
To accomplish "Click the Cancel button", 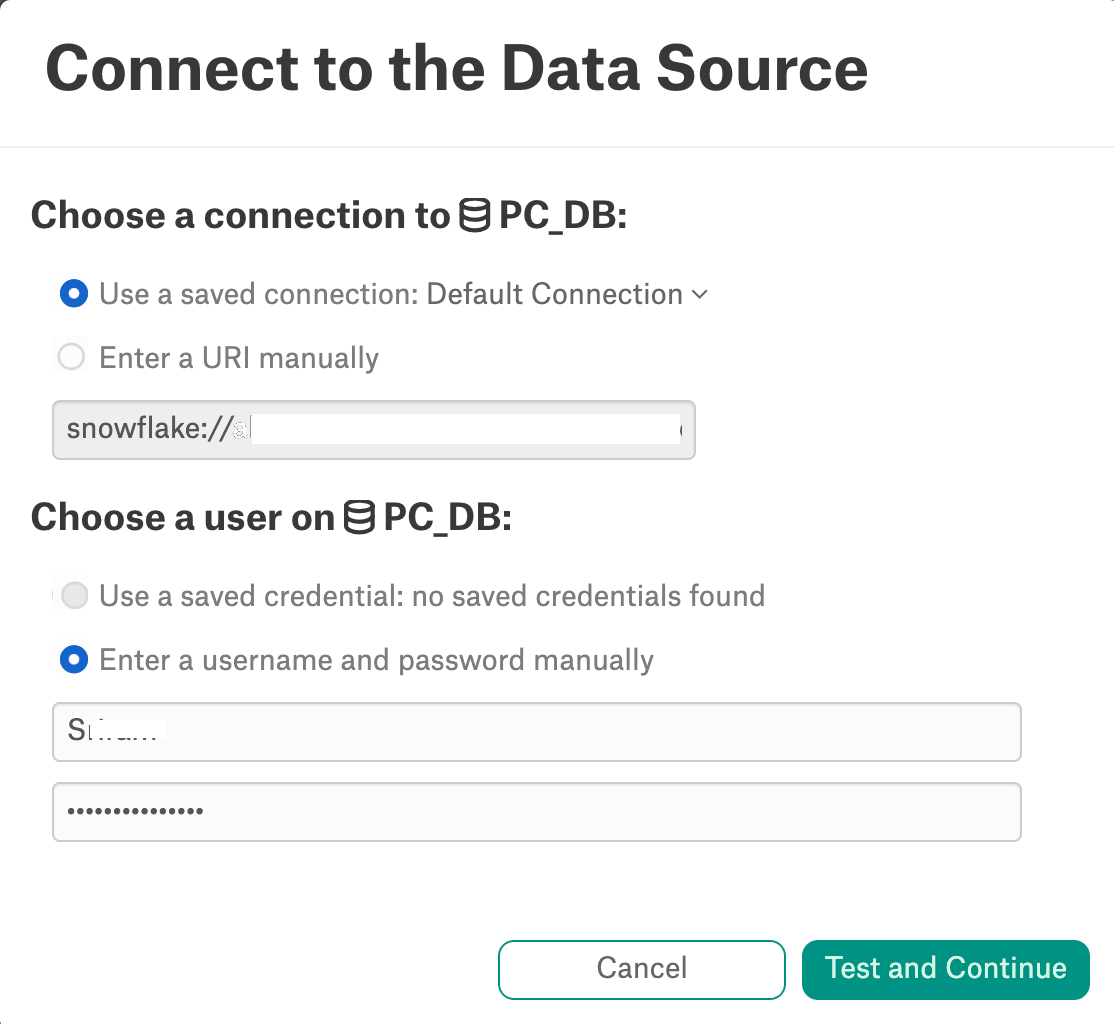I will (642, 969).
